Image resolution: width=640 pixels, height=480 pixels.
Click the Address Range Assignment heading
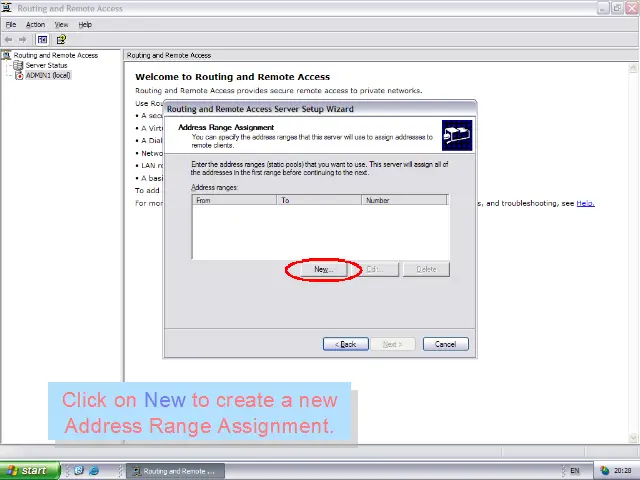(x=226, y=127)
